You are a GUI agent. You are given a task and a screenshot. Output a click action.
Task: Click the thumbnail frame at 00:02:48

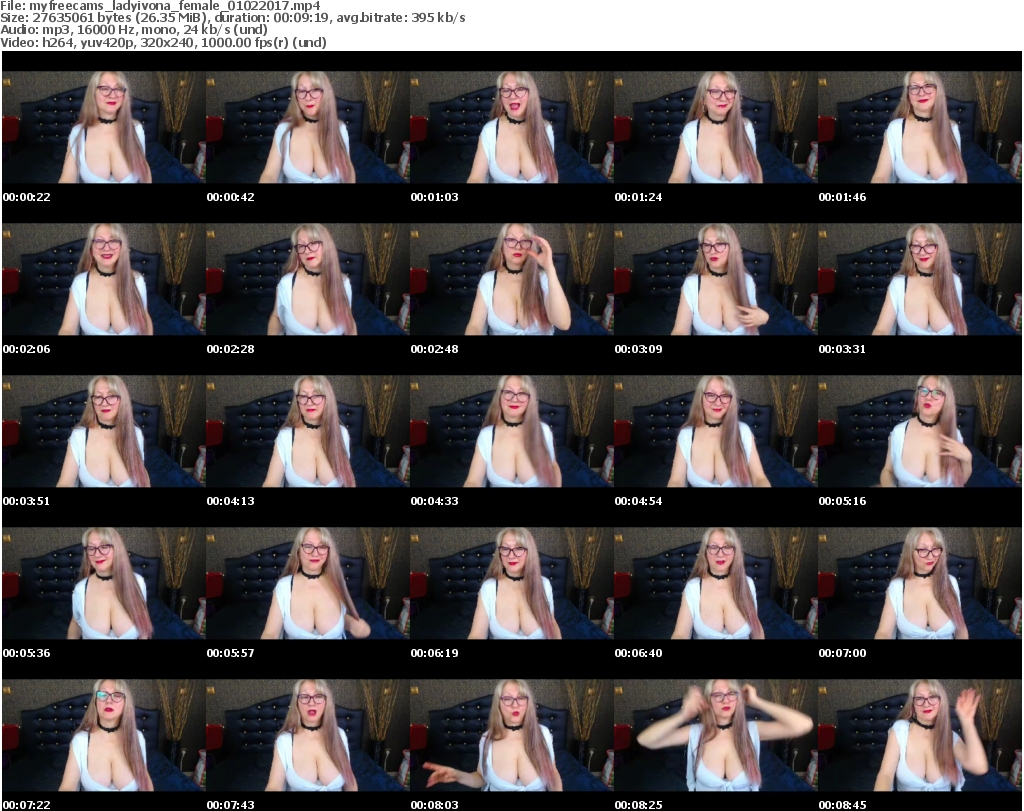511,279
